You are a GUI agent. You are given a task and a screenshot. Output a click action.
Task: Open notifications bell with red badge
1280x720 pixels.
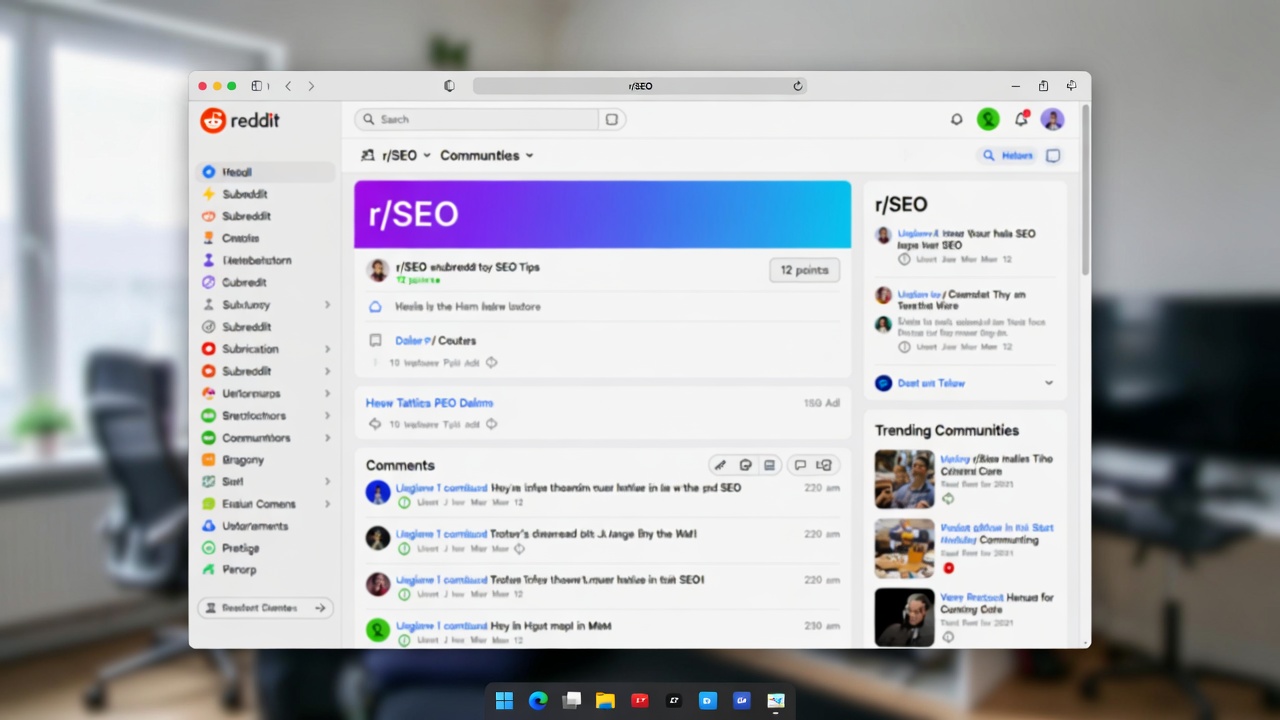[x=1021, y=119]
